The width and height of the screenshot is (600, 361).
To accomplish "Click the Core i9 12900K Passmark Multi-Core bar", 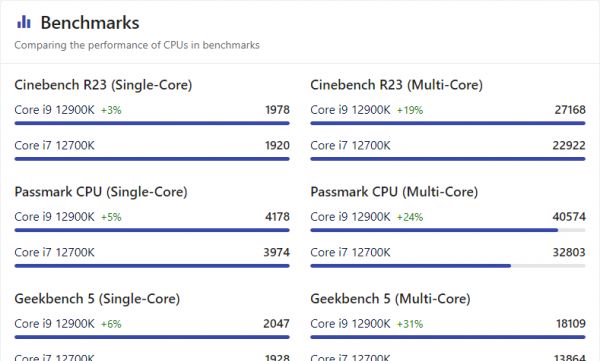I will coord(448,230).
